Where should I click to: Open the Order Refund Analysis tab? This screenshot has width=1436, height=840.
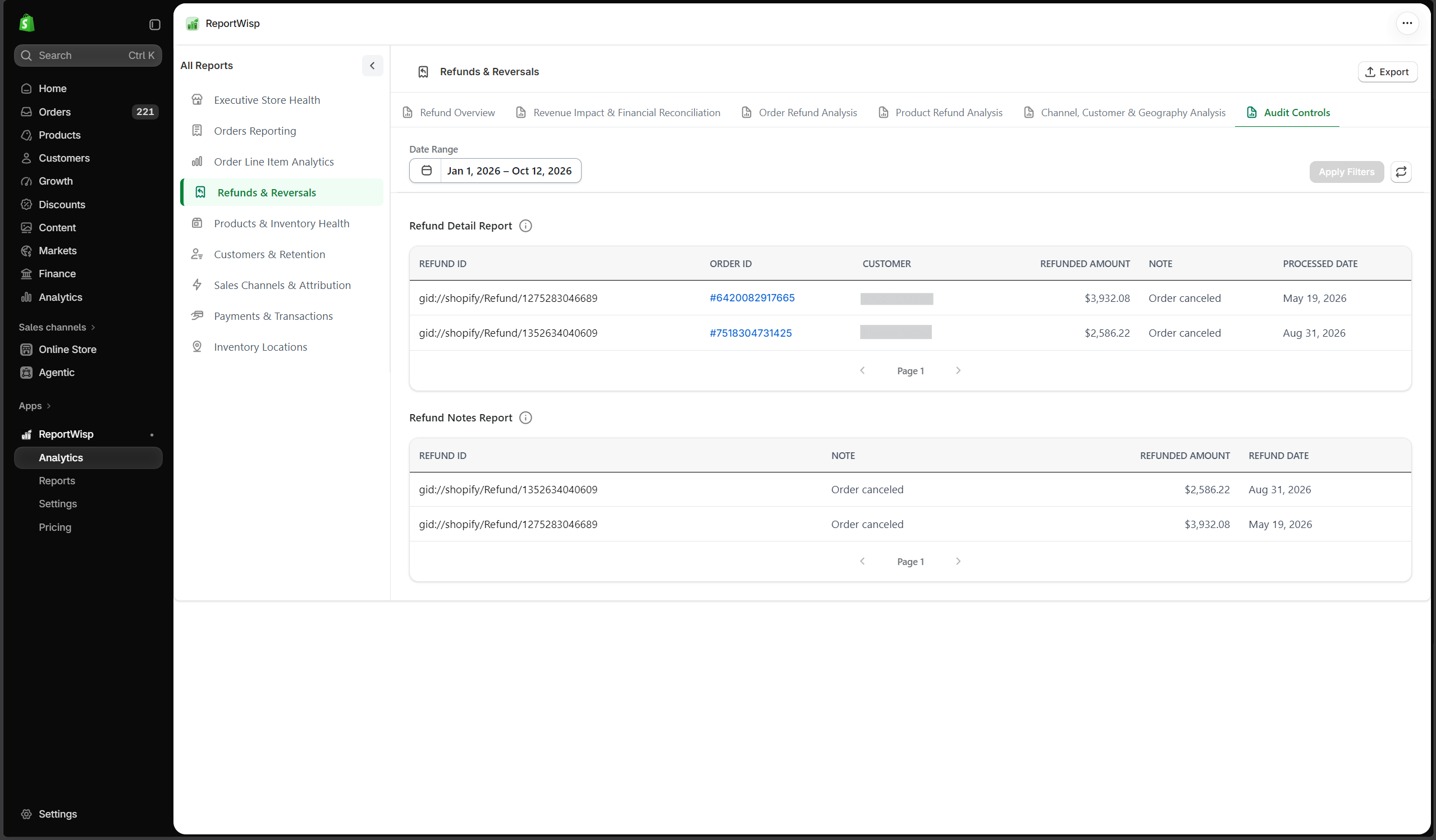click(x=799, y=113)
